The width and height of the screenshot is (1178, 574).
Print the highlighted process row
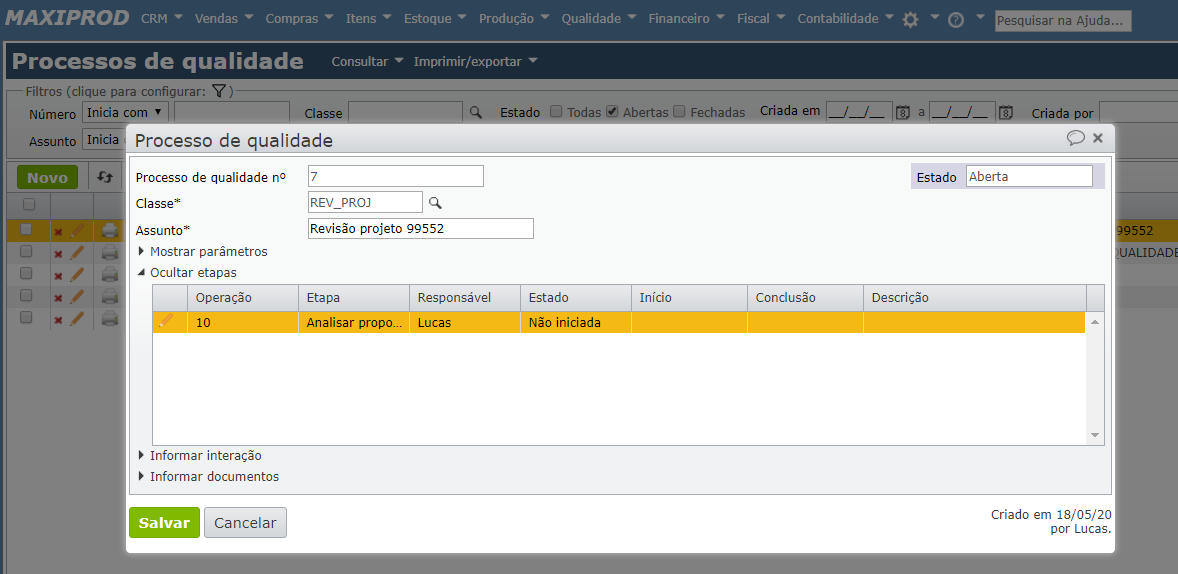[110, 230]
